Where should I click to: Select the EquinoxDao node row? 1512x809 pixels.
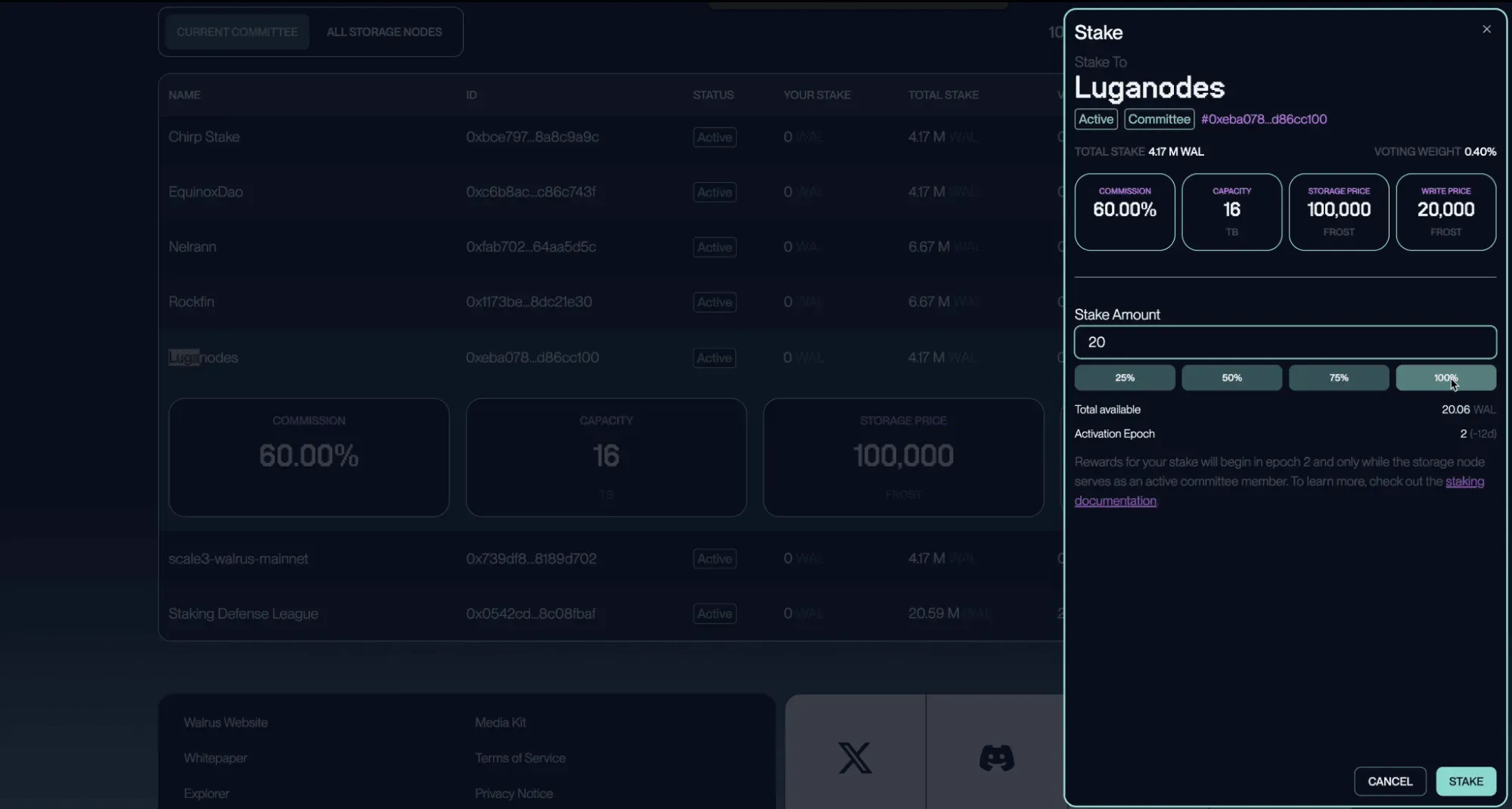click(610, 192)
